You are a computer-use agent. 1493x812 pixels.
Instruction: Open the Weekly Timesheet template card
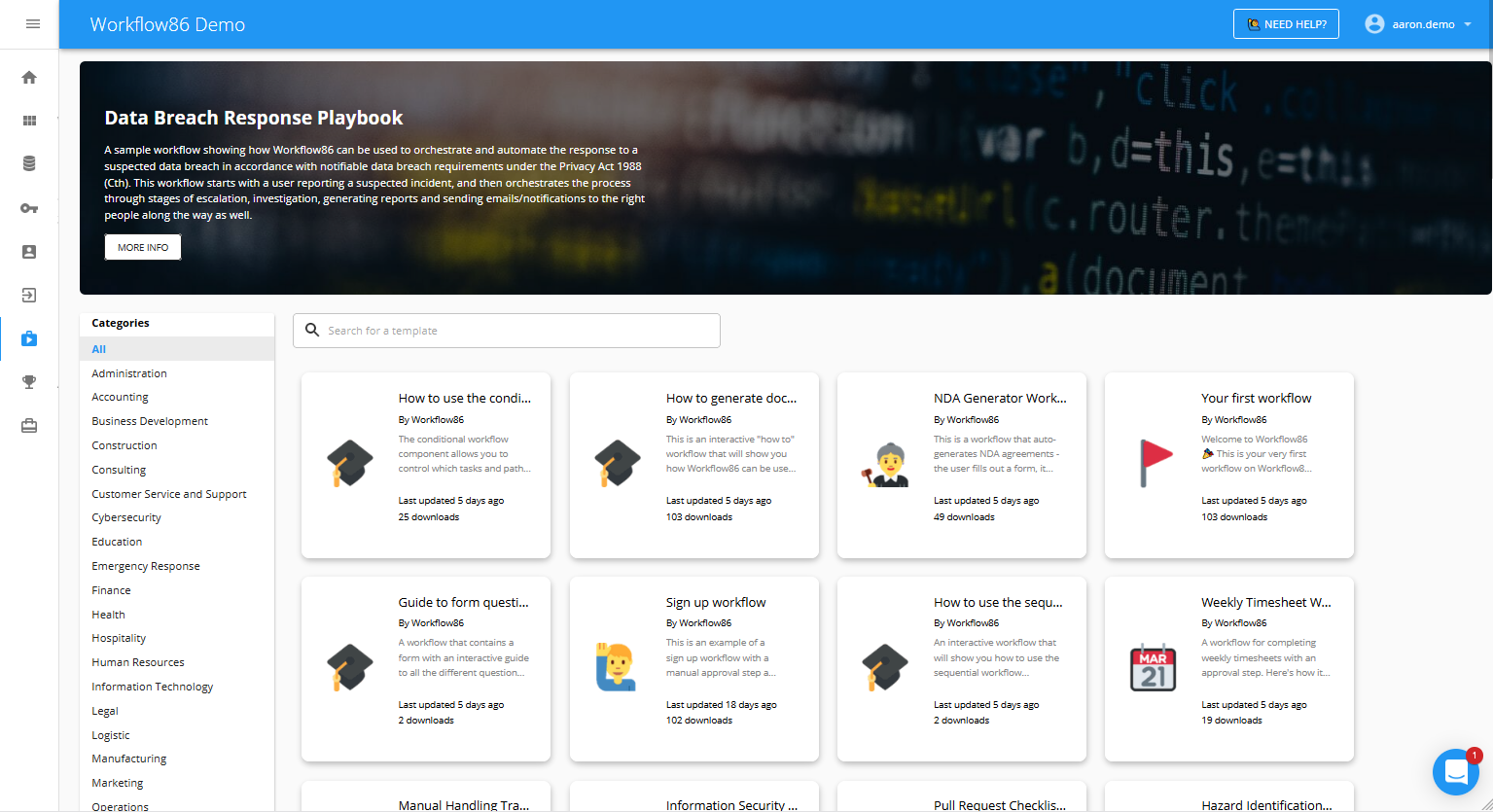(x=1228, y=669)
